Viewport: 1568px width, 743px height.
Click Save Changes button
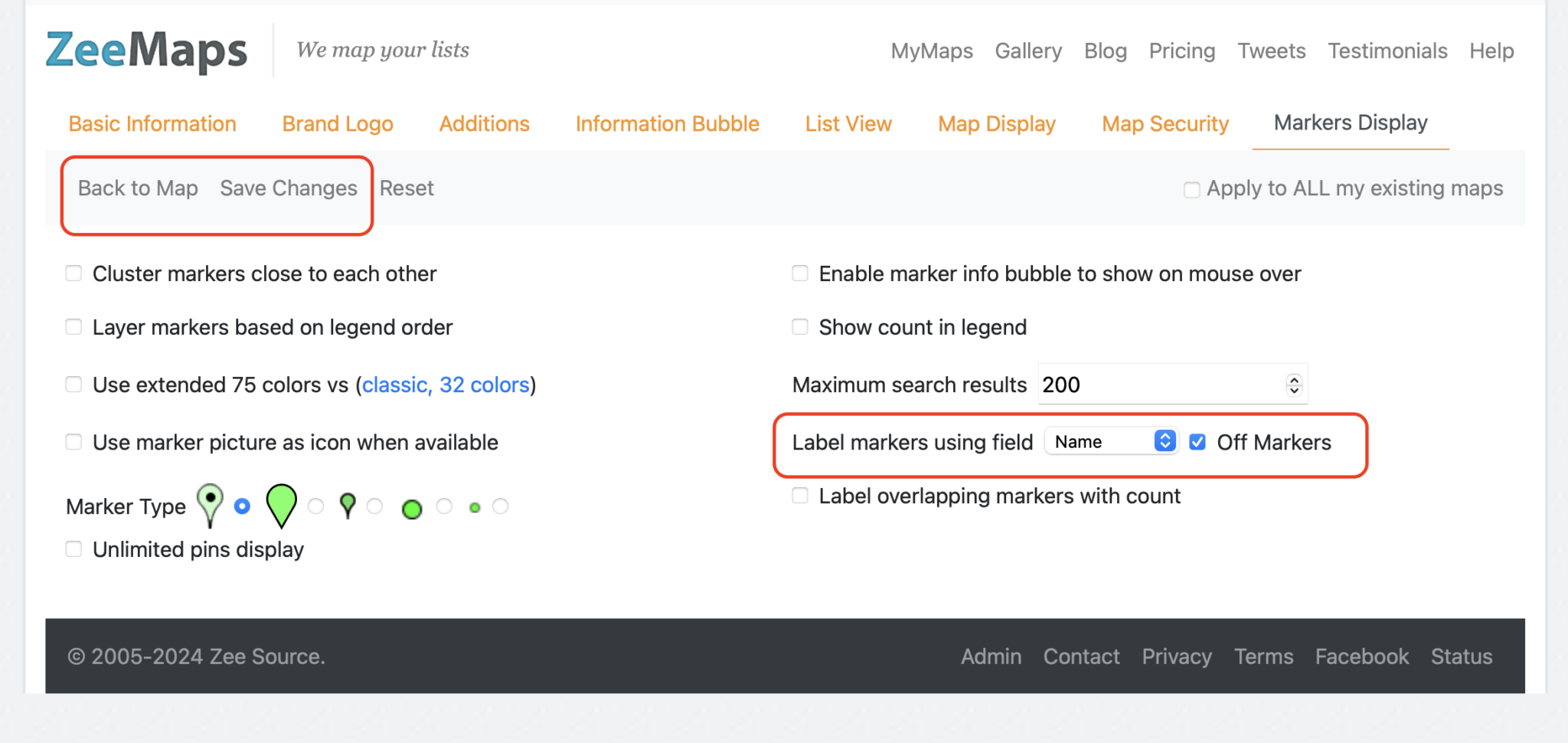tap(289, 188)
